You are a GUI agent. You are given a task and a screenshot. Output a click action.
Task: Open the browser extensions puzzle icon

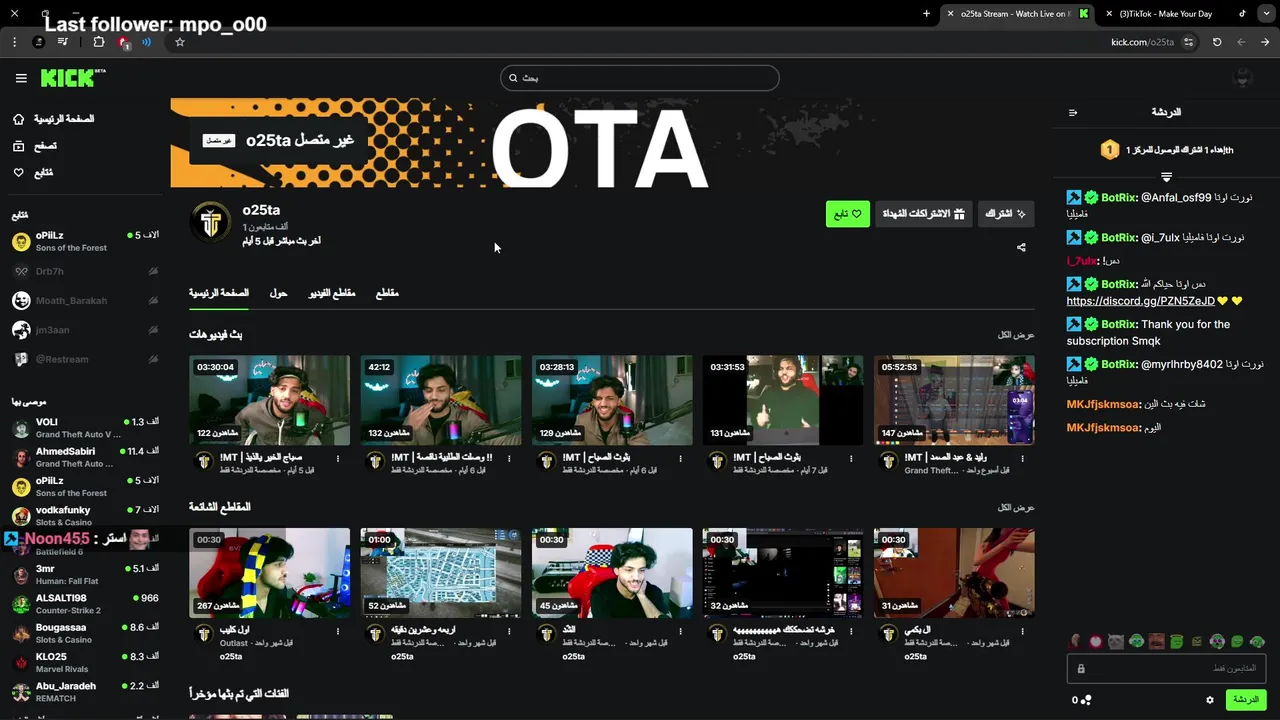[x=99, y=42]
